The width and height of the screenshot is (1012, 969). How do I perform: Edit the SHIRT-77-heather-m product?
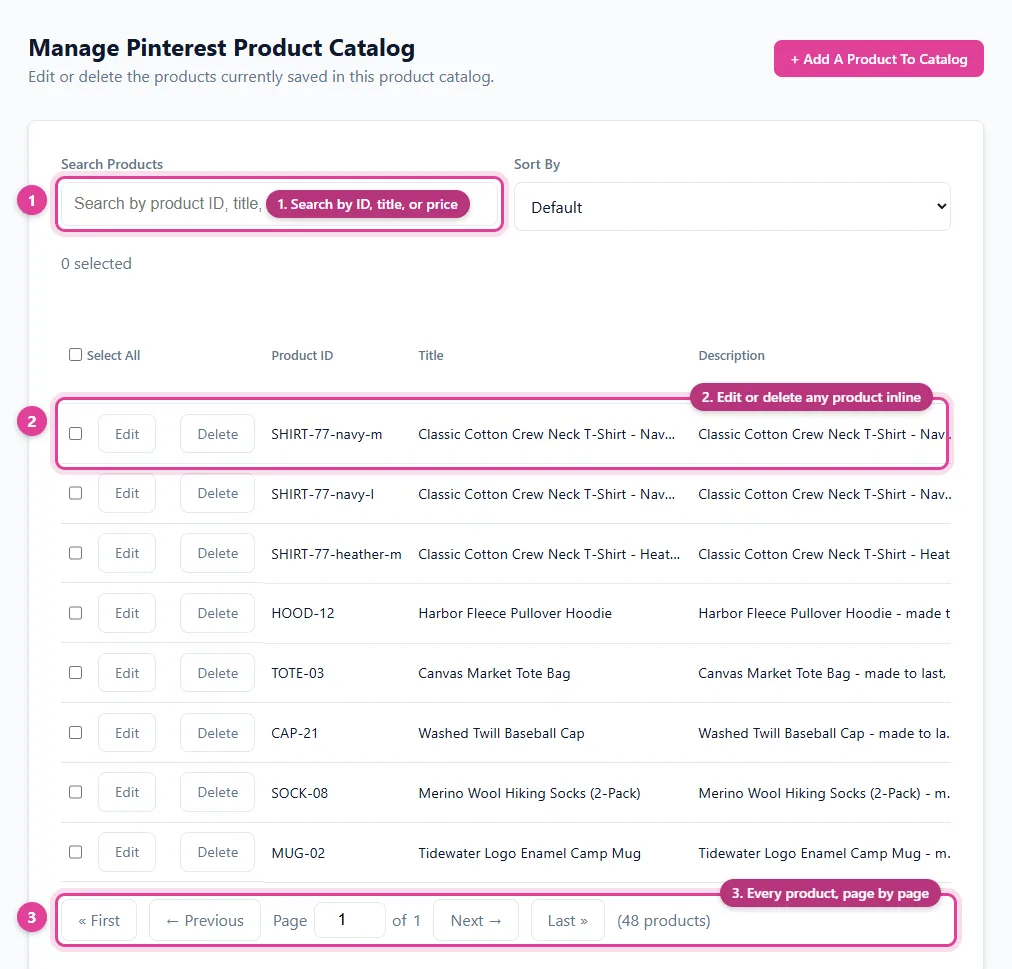[127, 553]
